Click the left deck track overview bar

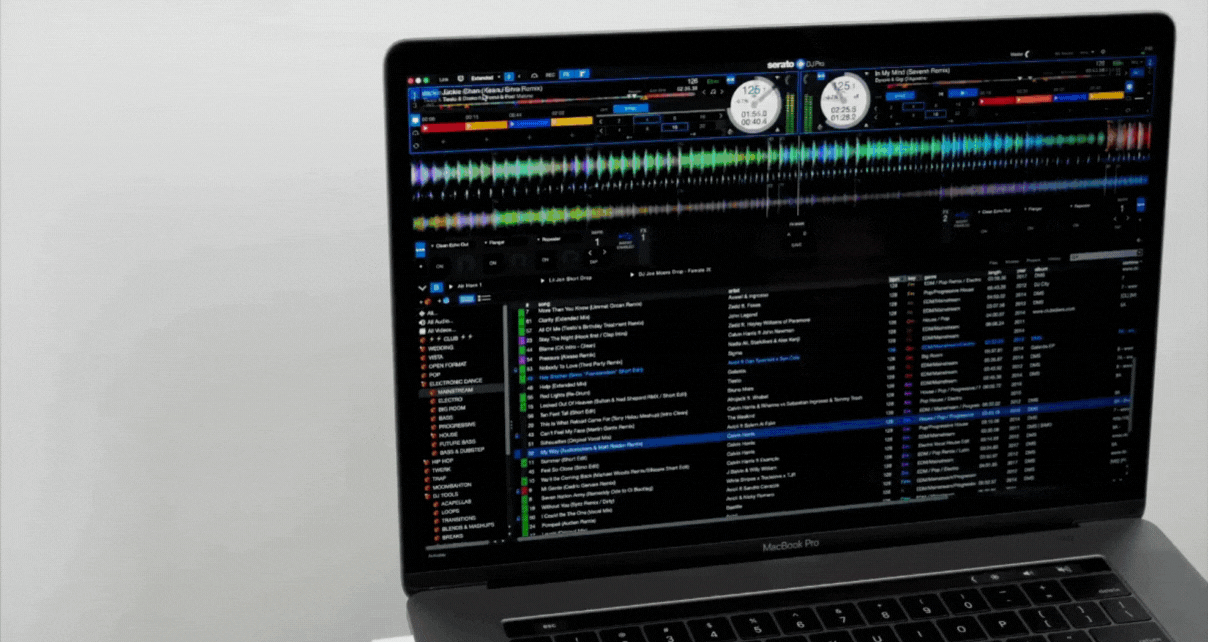(560, 100)
